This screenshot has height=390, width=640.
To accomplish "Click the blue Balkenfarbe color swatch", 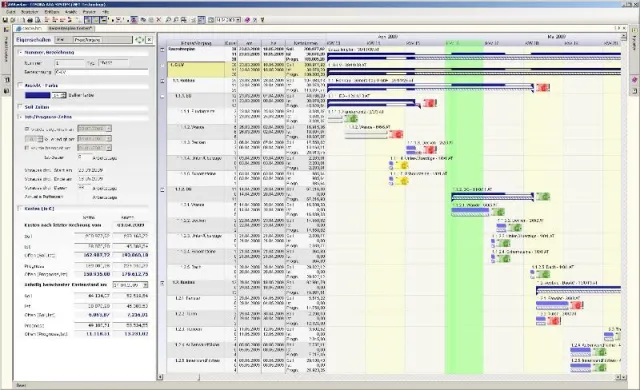I will (38, 95).
